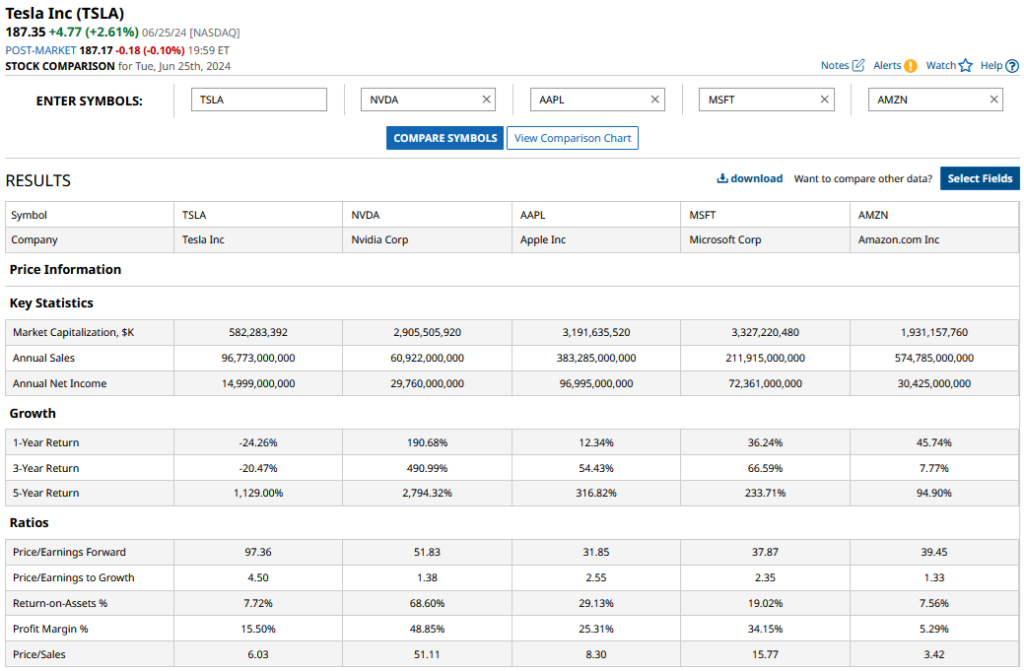Focus the TSLA symbol input field

(x=258, y=100)
